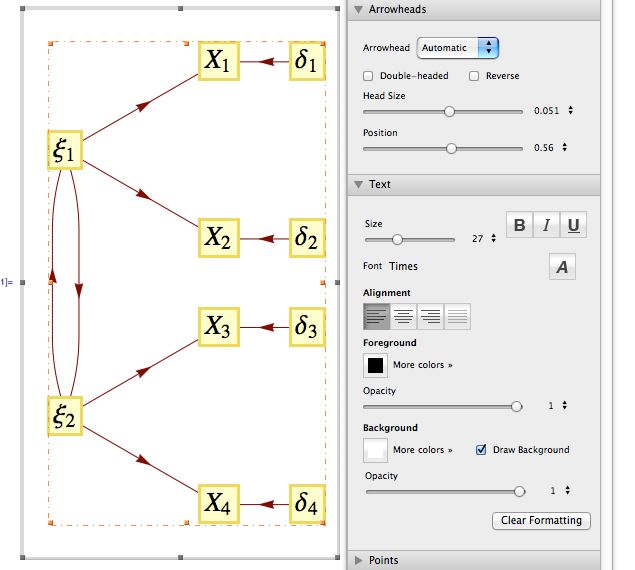Align text right
This screenshot has height=570, width=635.
[x=430, y=316]
